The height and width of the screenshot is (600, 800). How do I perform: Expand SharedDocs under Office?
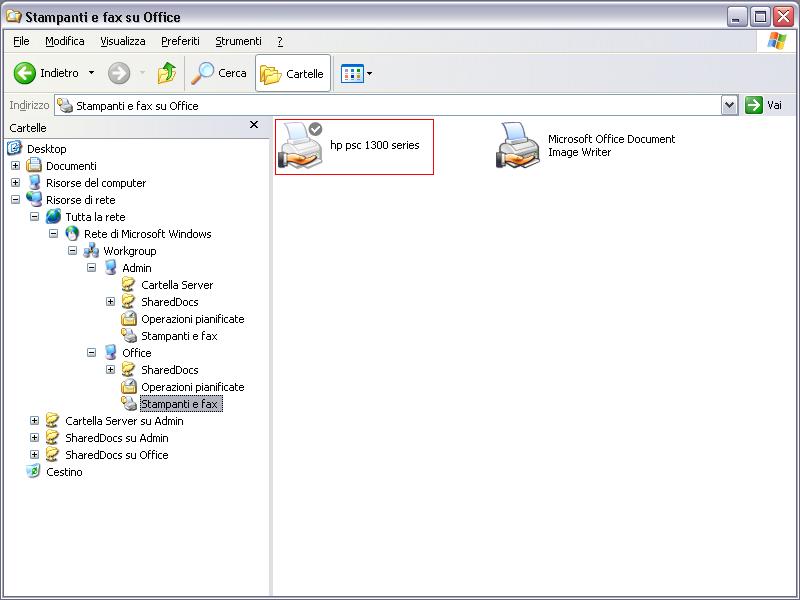pos(110,369)
